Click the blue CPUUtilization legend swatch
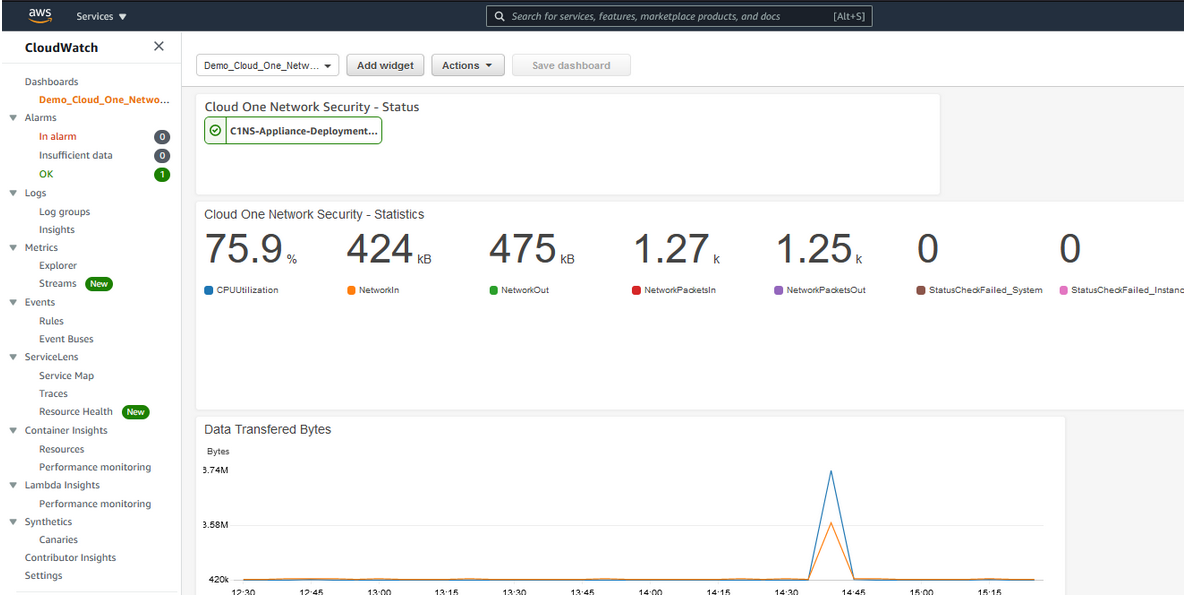 (x=209, y=291)
